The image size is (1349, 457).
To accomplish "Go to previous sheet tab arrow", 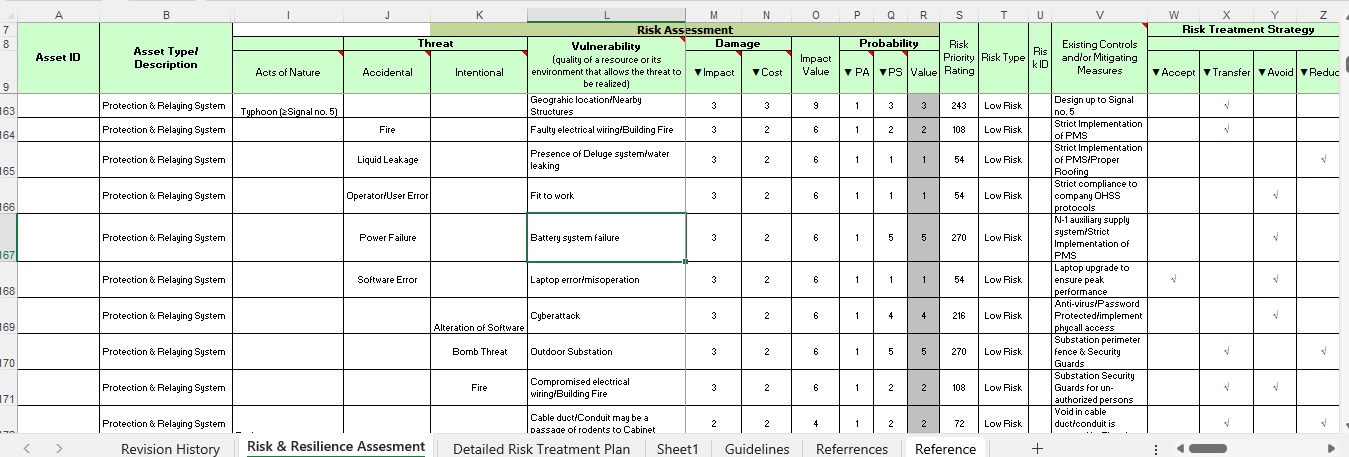I will tap(26, 449).
